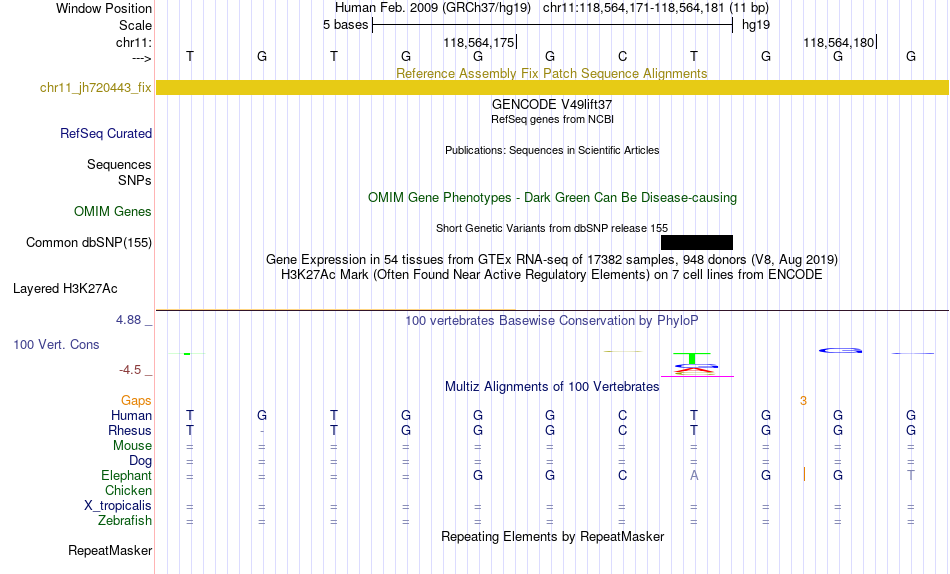Click the Zebrafish species label
The image size is (950, 574).
125,521
